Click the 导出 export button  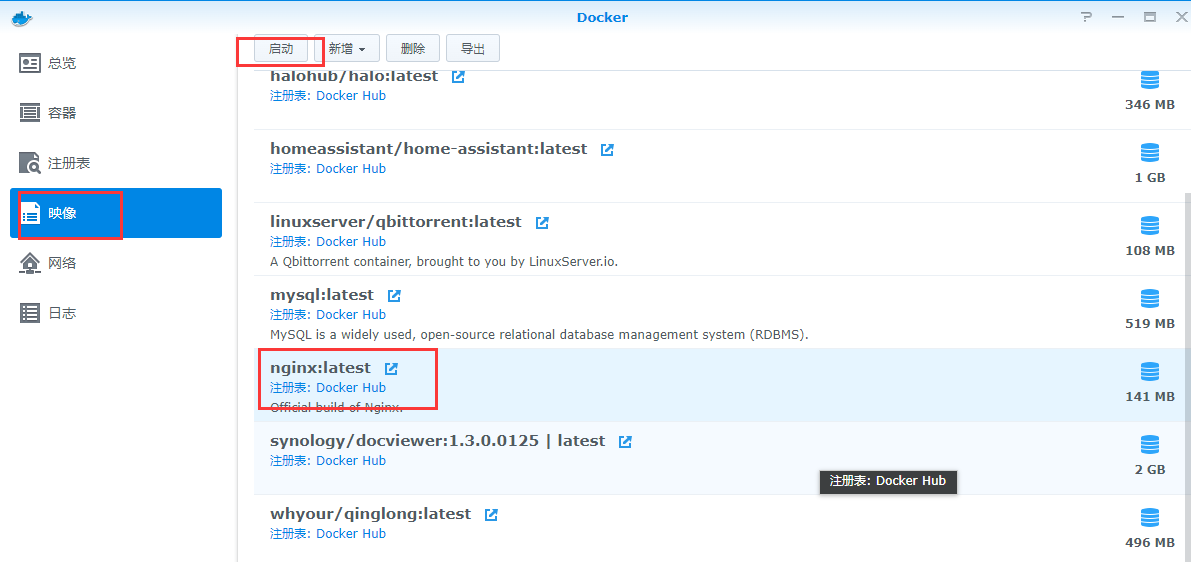(x=472, y=49)
